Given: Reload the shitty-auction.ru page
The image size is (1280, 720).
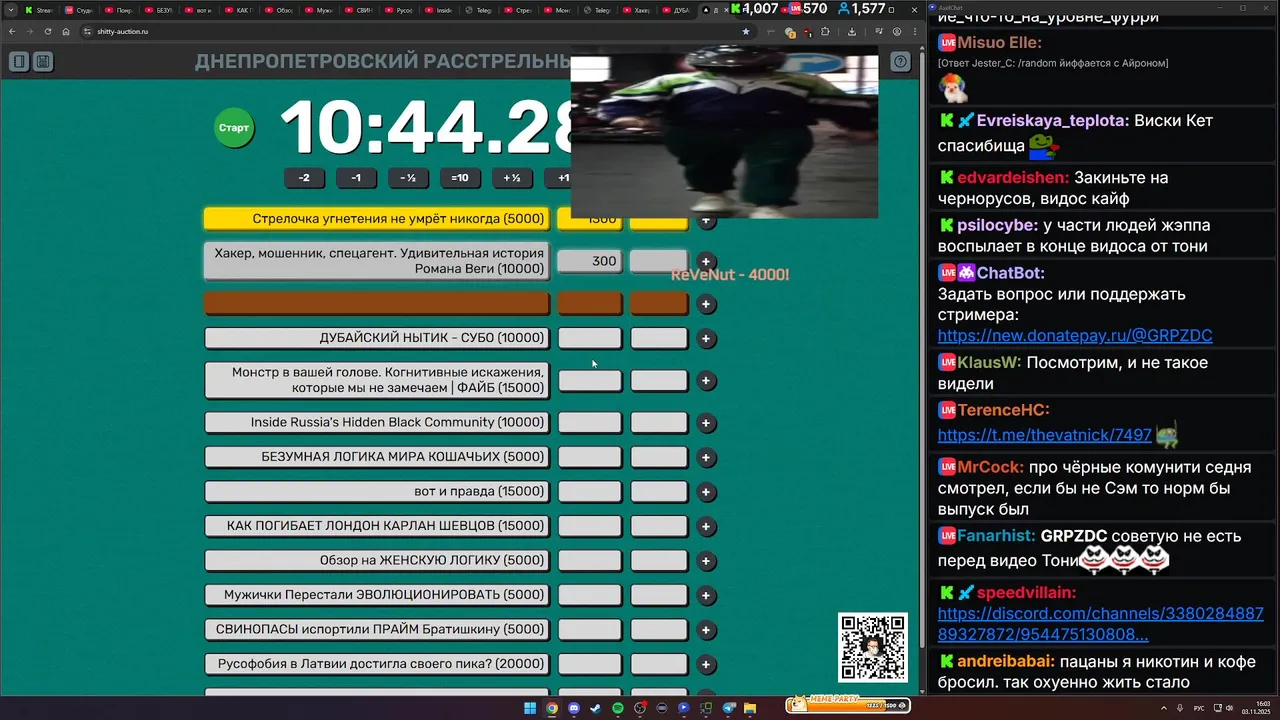Looking at the screenshot, I should pos(48,31).
